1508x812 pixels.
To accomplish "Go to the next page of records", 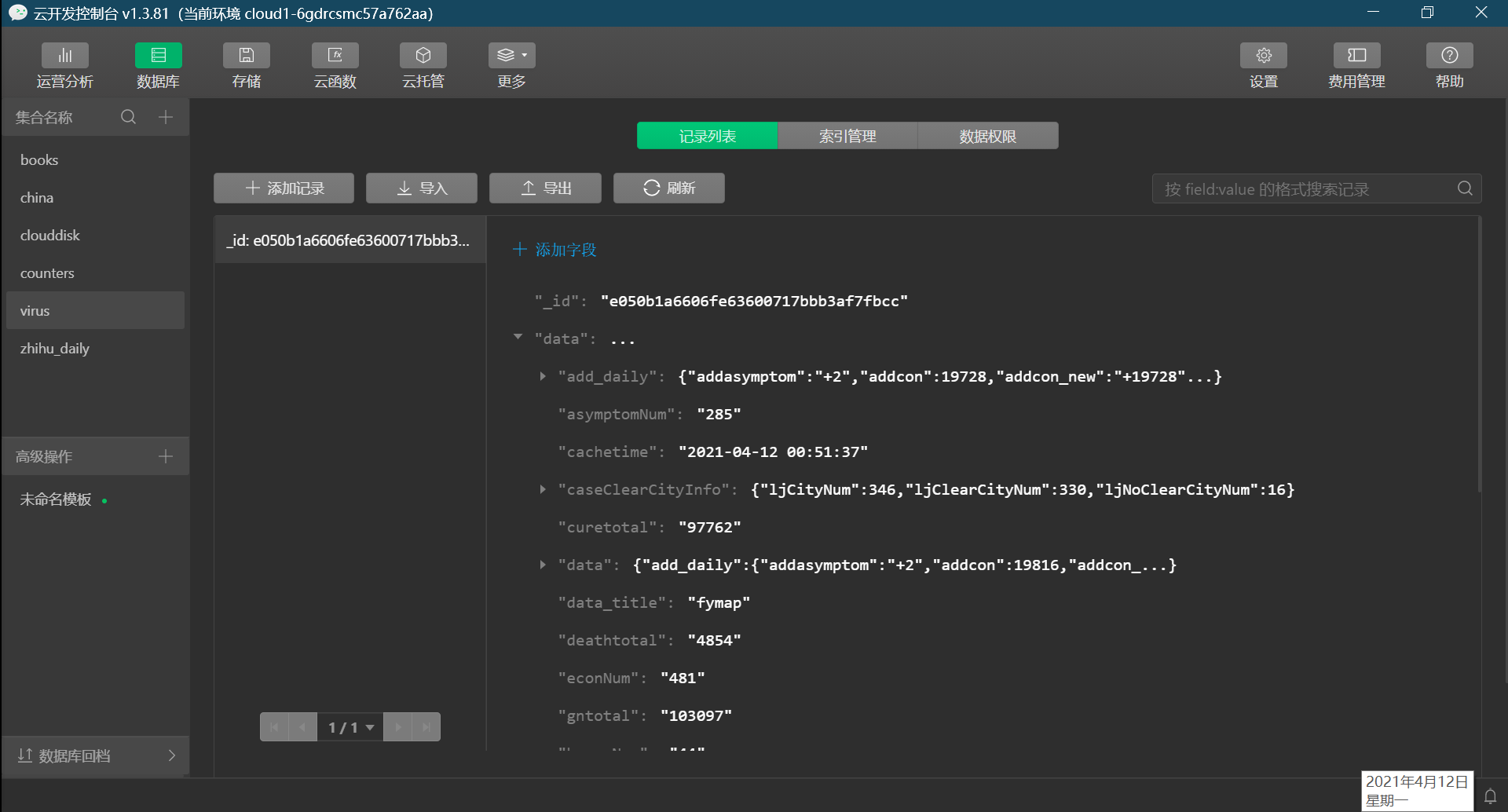I will pos(397,727).
